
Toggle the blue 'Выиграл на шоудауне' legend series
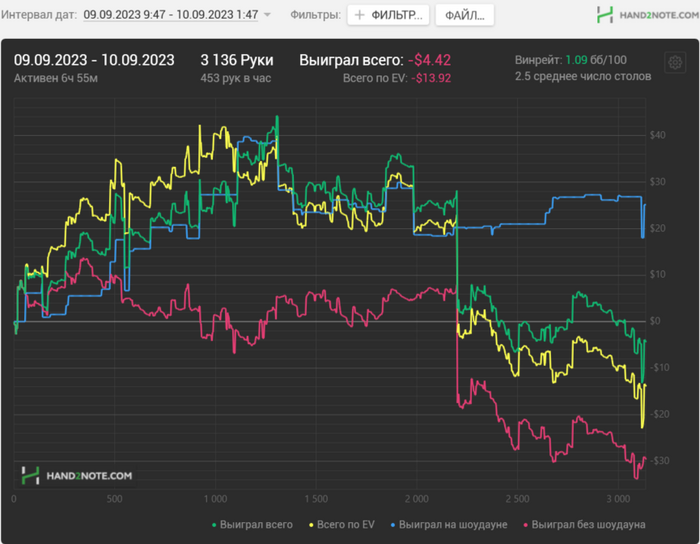click(x=449, y=525)
